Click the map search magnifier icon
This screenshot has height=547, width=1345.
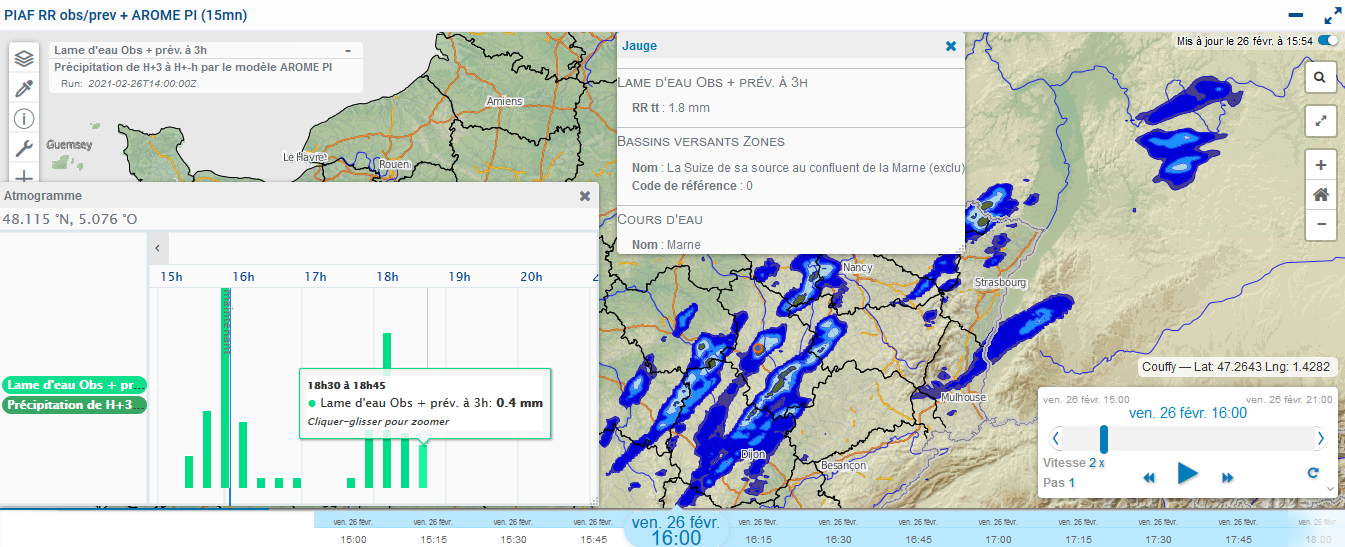coord(1320,77)
